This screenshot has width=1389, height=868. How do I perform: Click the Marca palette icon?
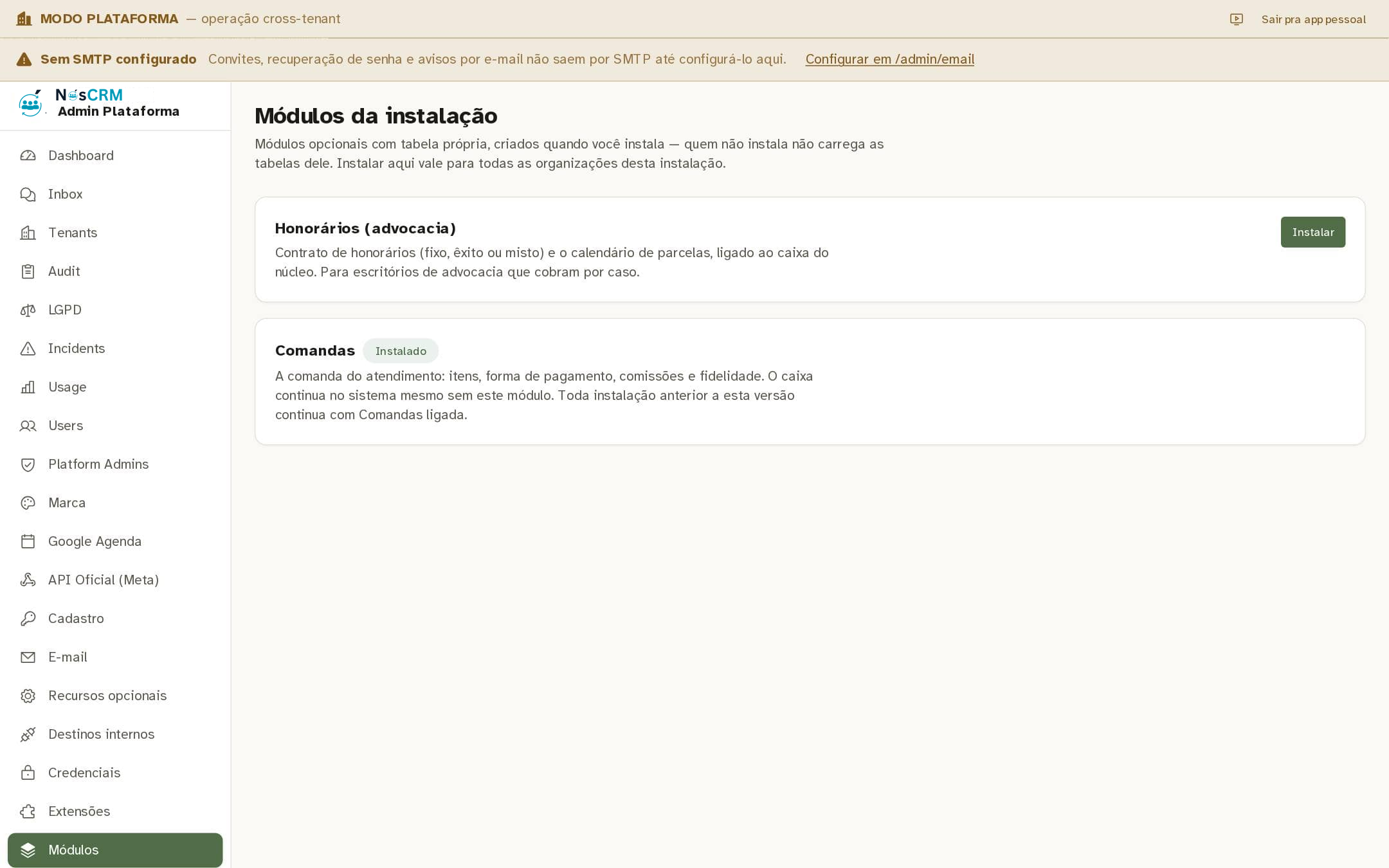click(x=28, y=503)
